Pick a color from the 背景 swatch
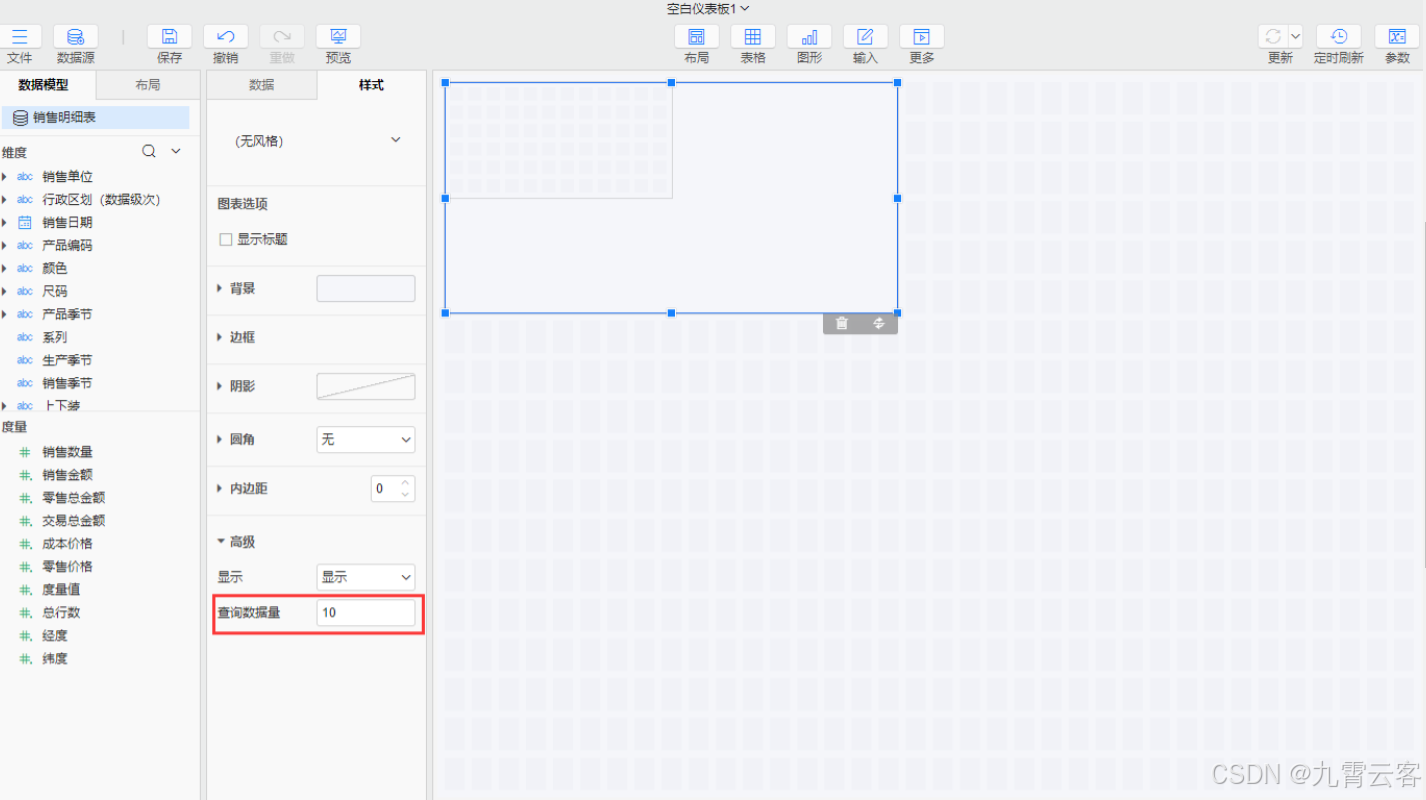 pyautogui.click(x=366, y=288)
